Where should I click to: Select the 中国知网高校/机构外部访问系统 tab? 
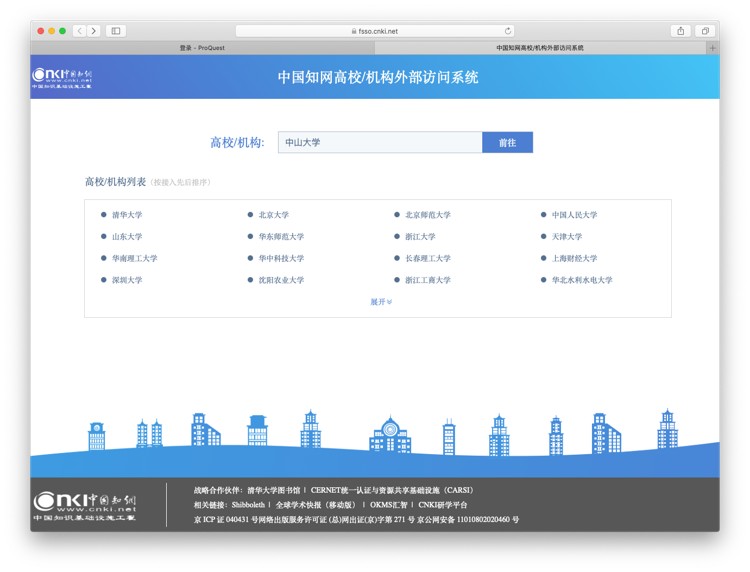[x=540, y=48]
